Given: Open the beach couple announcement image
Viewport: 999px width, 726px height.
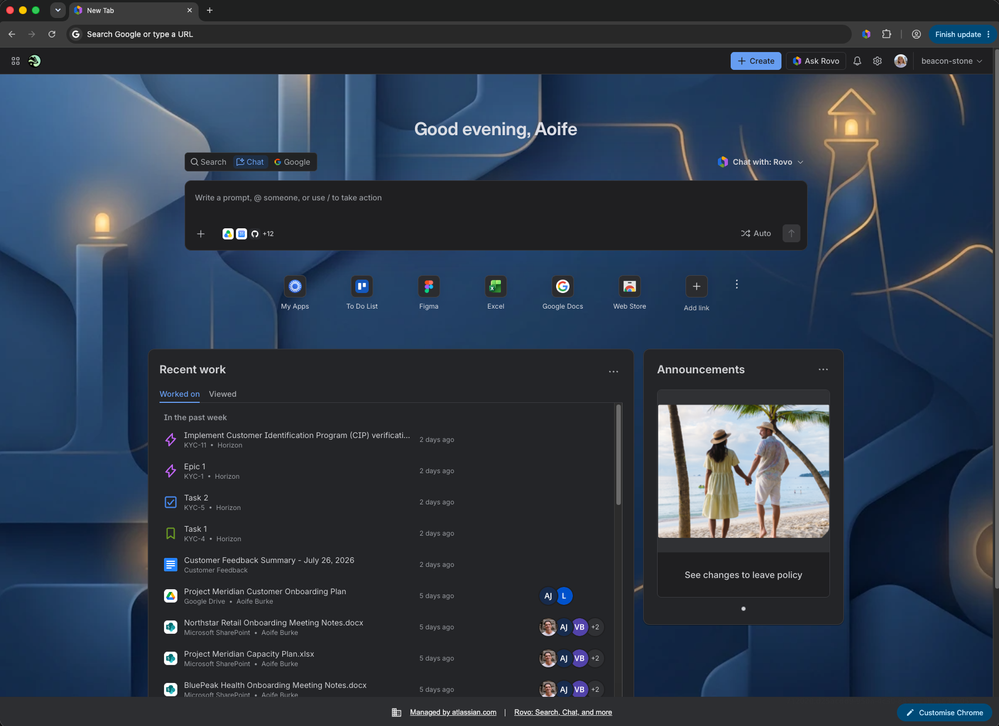Looking at the screenshot, I should coord(744,471).
